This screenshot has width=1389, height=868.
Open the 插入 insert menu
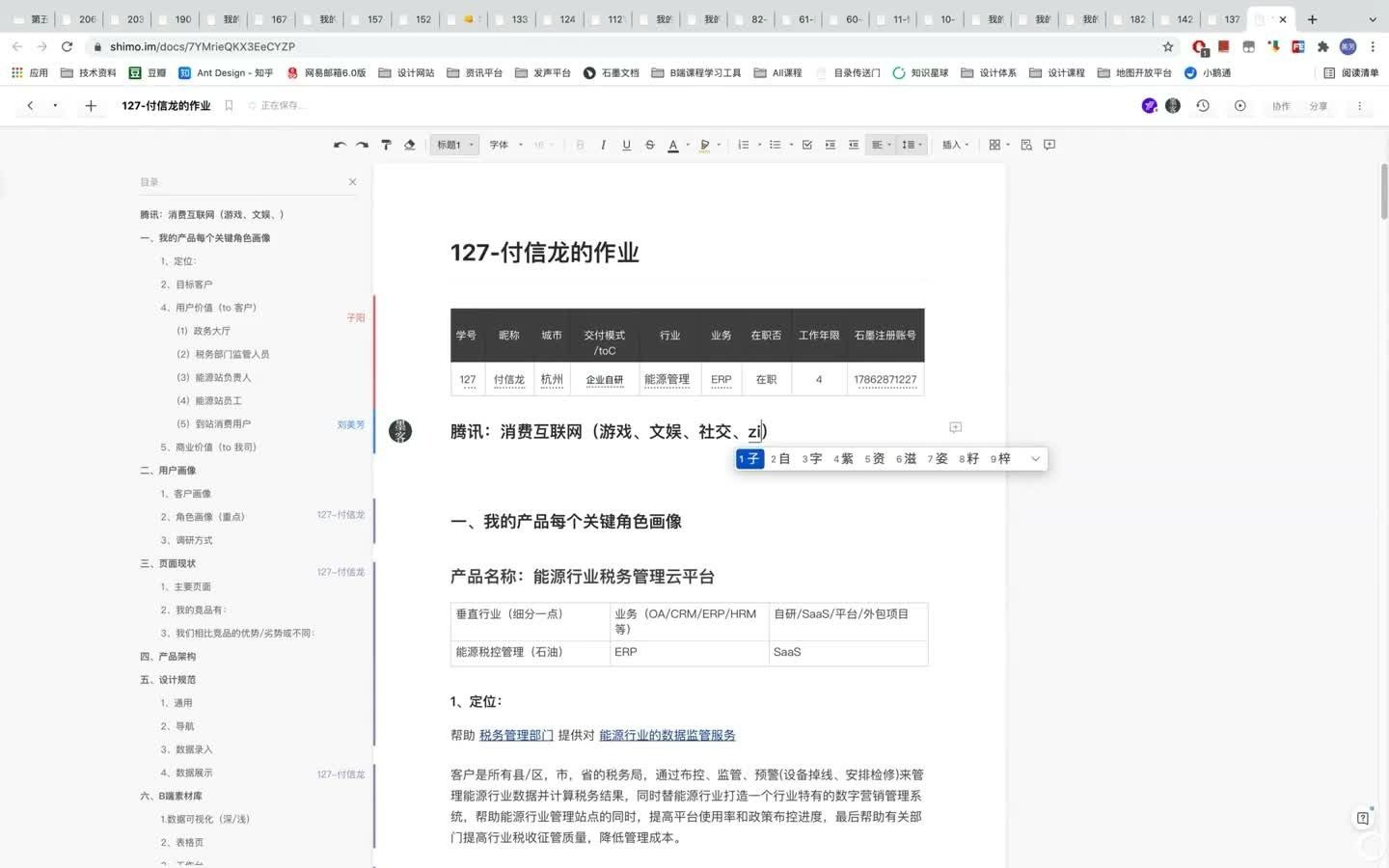[955, 145]
